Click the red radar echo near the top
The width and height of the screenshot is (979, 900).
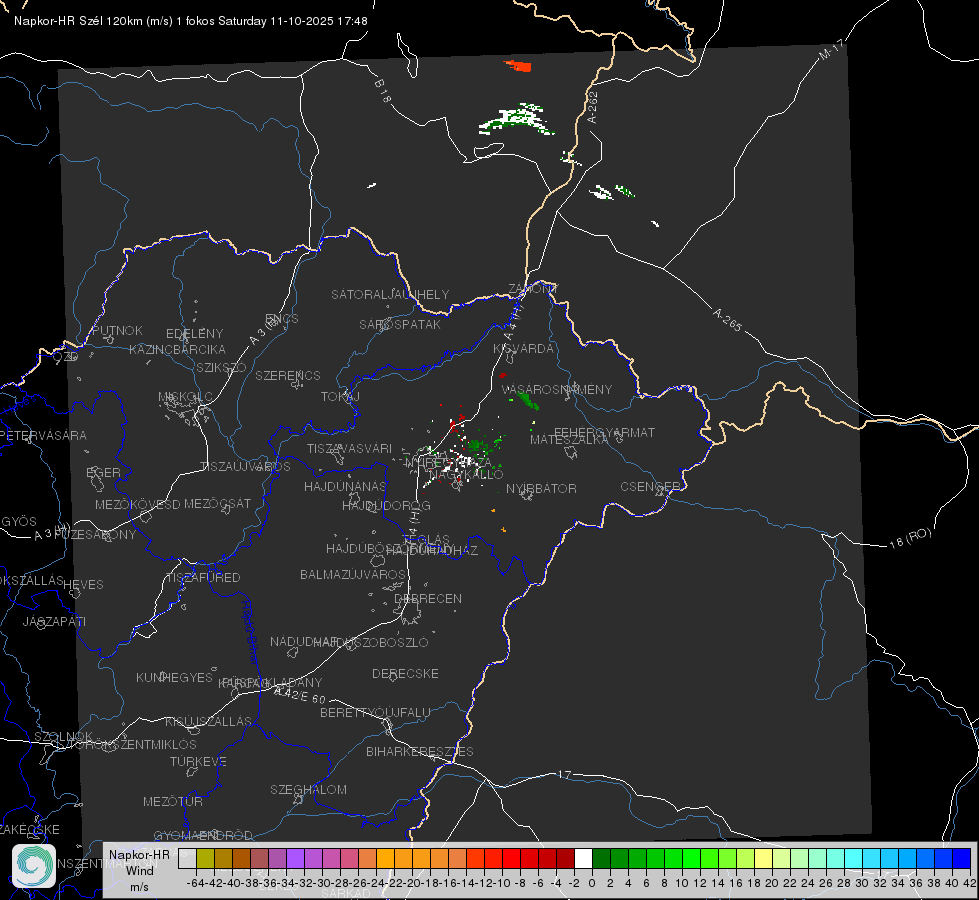pos(518,66)
